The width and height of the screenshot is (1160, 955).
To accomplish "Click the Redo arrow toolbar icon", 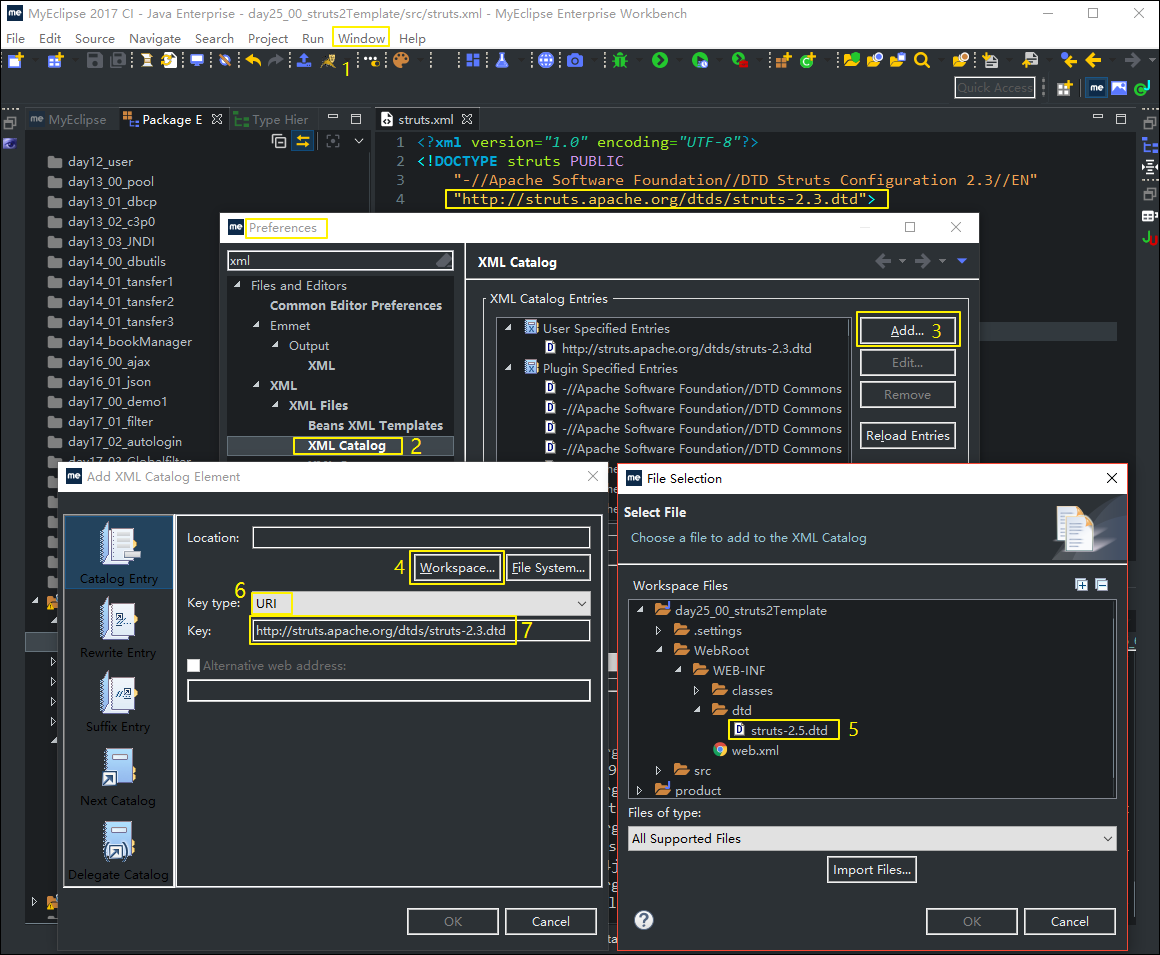I will tap(275, 61).
